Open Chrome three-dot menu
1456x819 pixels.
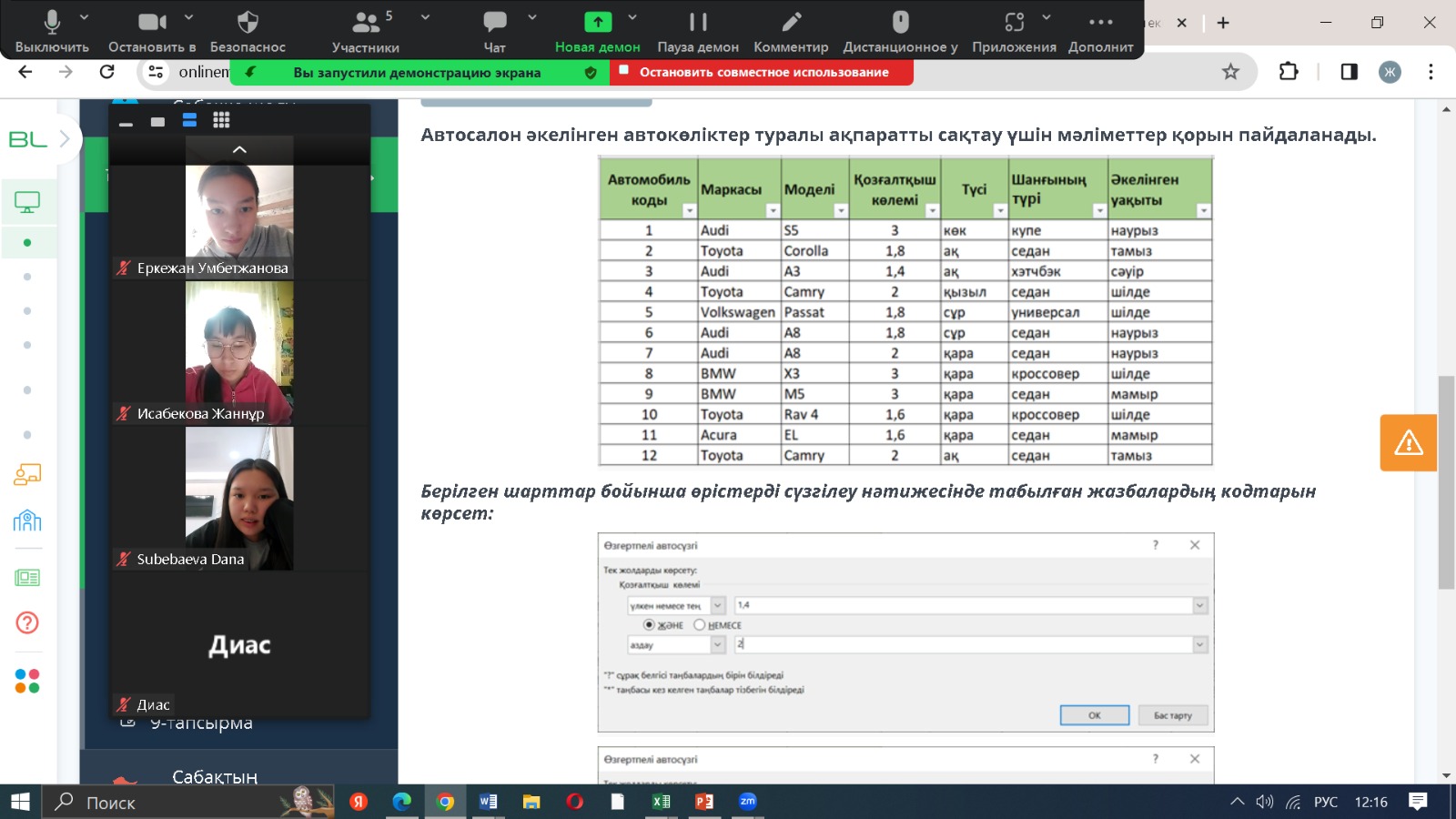coord(1431,72)
